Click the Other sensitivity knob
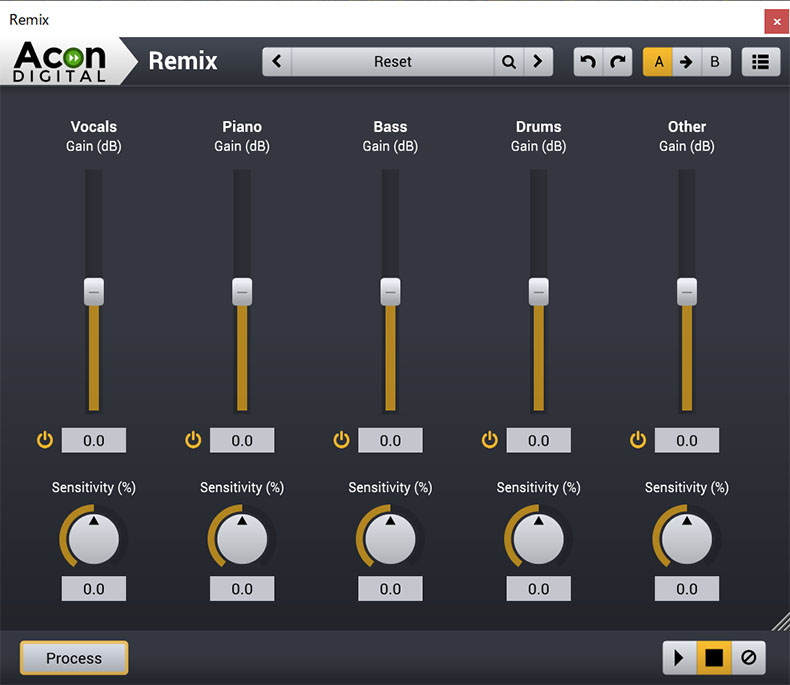 tap(687, 538)
